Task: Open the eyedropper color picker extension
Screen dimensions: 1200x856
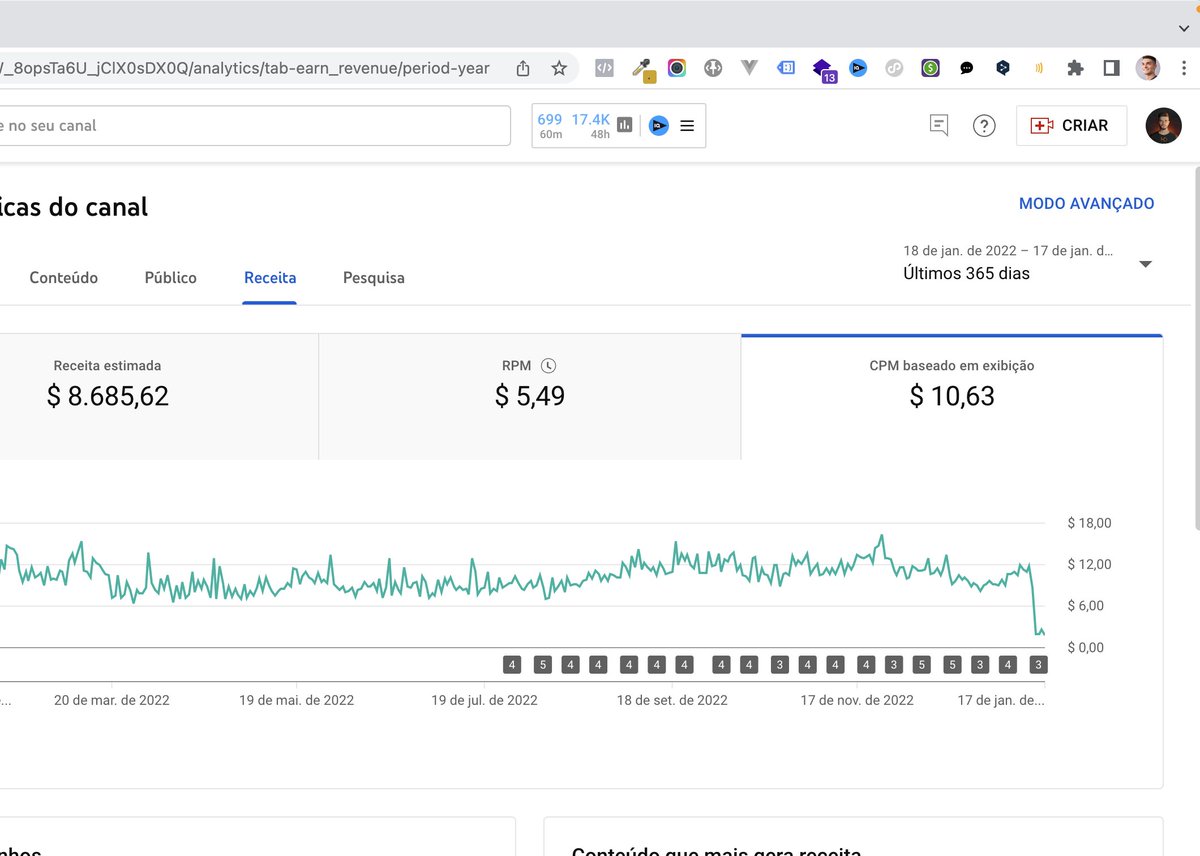Action: tap(642, 69)
